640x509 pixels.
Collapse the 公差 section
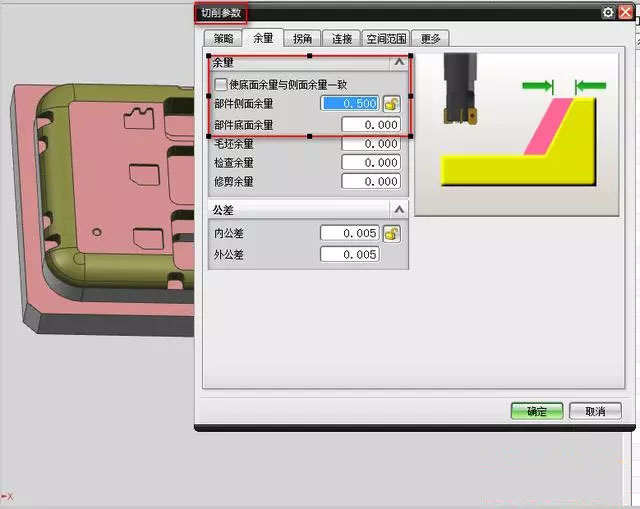click(399, 209)
